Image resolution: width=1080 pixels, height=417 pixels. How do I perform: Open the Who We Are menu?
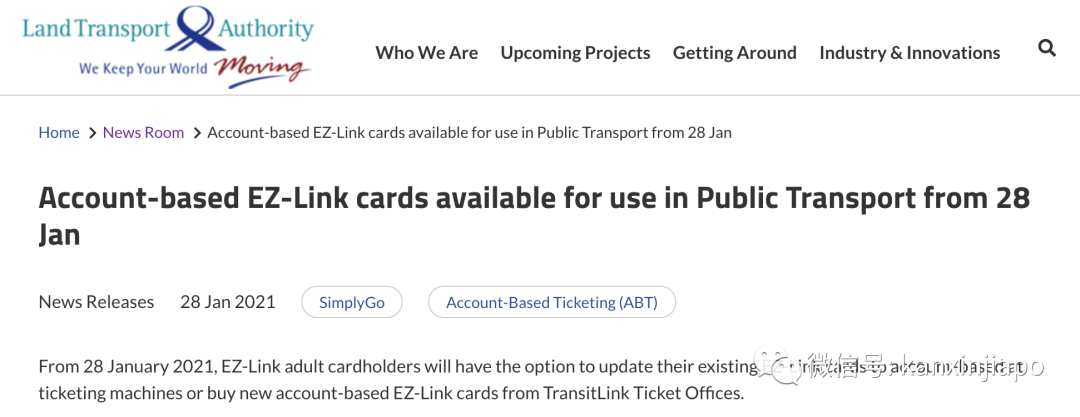pos(427,53)
